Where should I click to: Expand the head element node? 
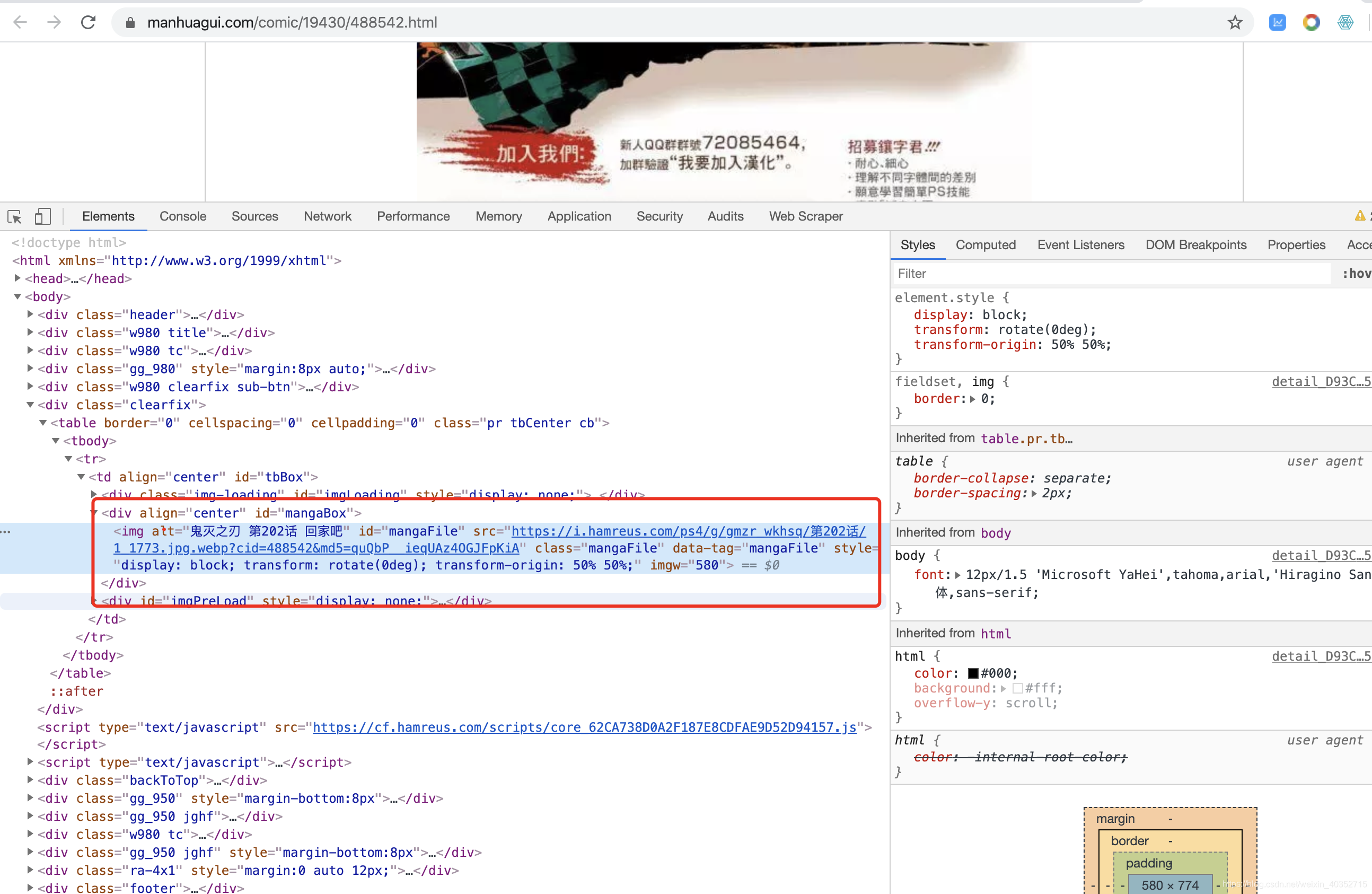tap(18, 278)
